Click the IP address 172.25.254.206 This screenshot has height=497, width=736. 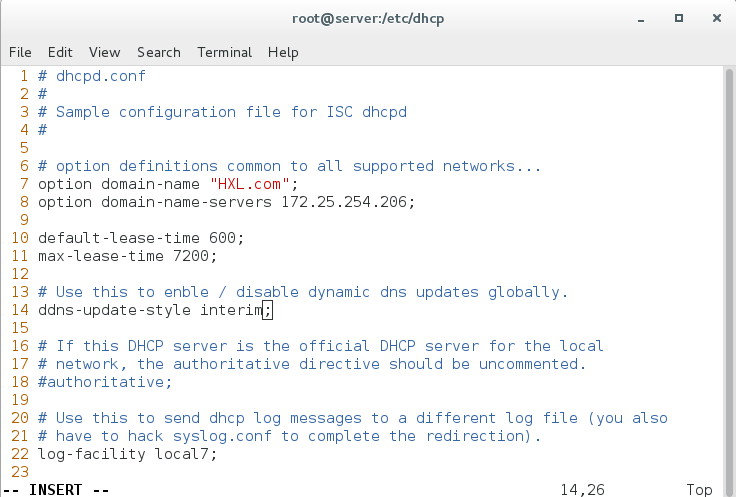coord(344,202)
